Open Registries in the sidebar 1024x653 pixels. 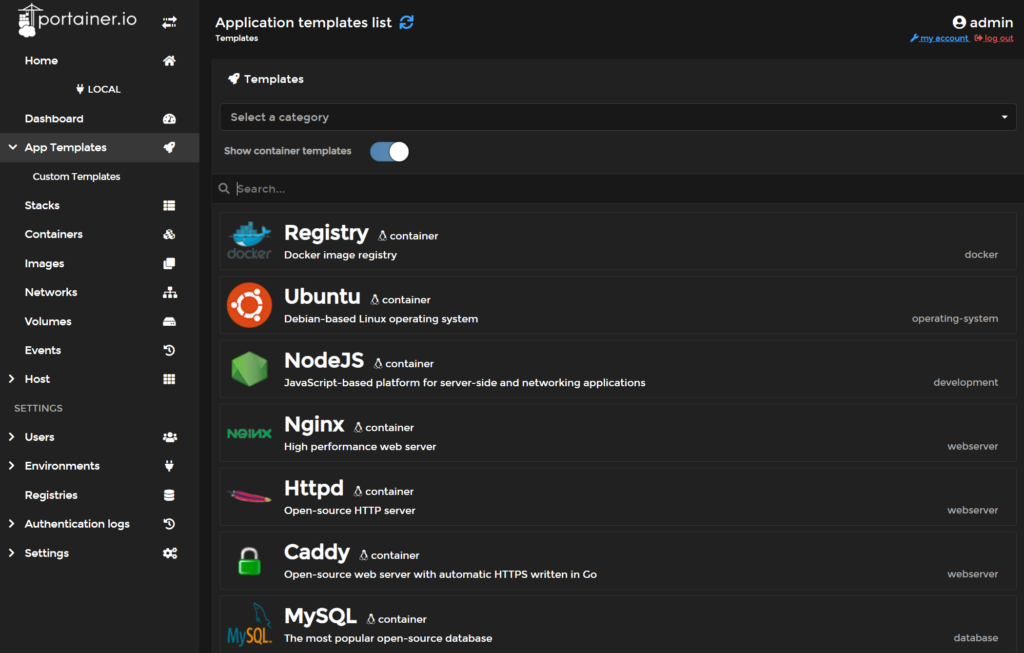pos(51,495)
